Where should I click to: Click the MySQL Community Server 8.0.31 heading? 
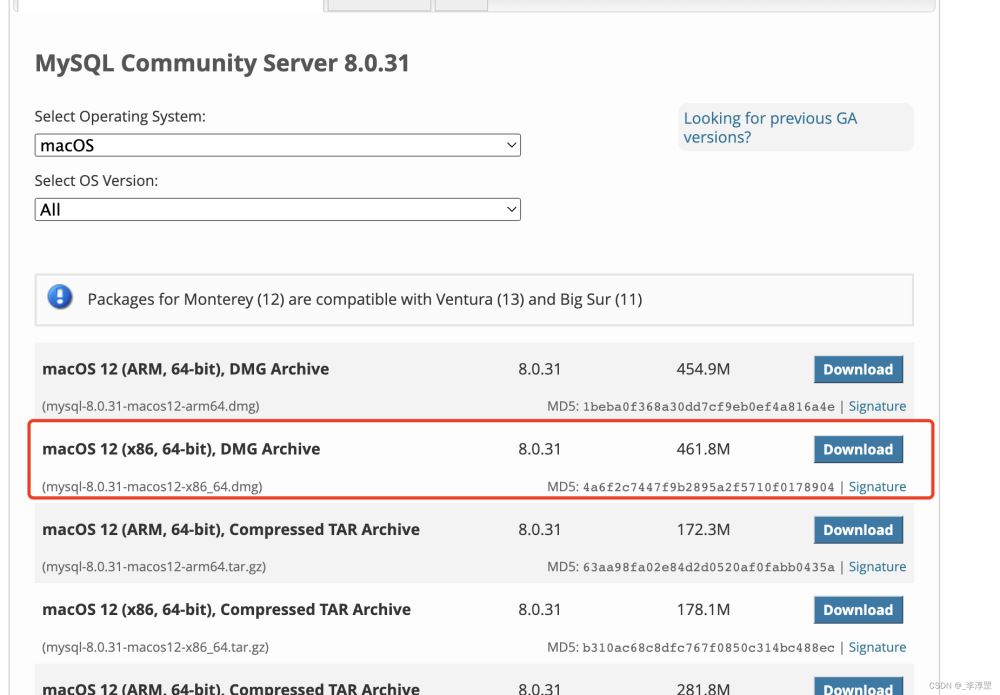tap(222, 64)
